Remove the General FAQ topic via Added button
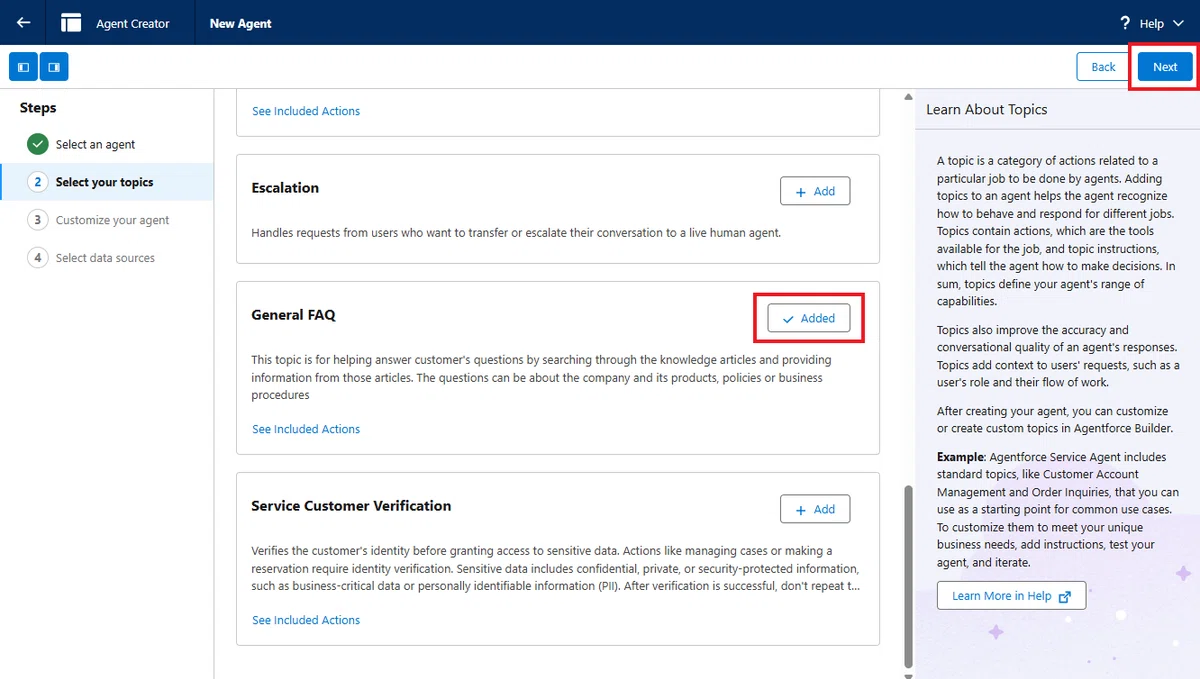The height and width of the screenshot is (679, 1200). [x=809, y=318]
